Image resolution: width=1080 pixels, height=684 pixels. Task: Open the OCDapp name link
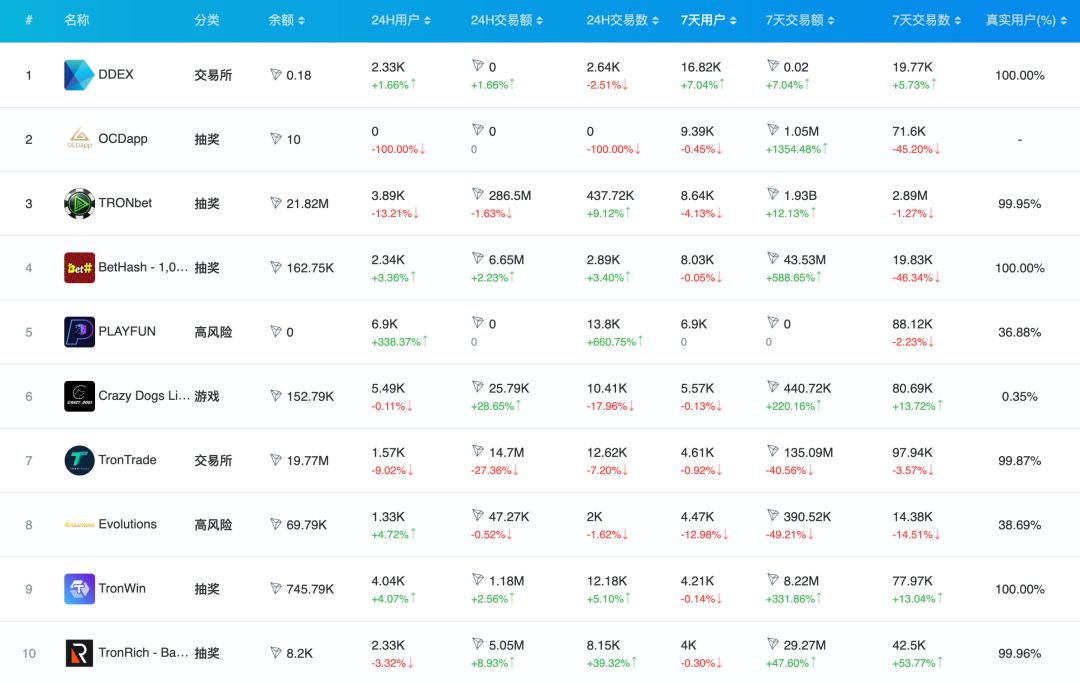coord(123,138)
